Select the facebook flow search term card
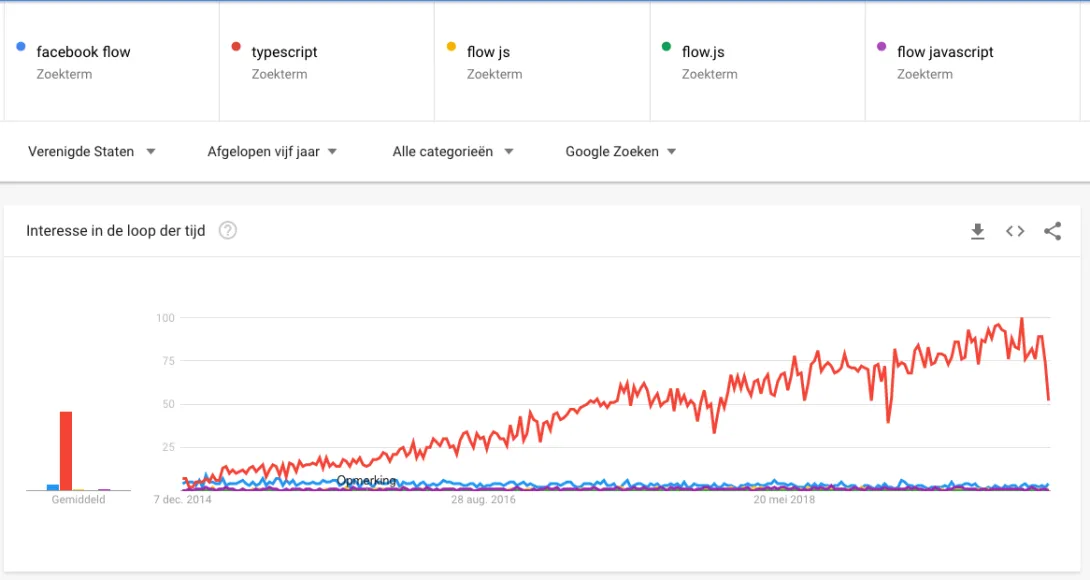This screenshot has width=1090, height=580. 110,60
